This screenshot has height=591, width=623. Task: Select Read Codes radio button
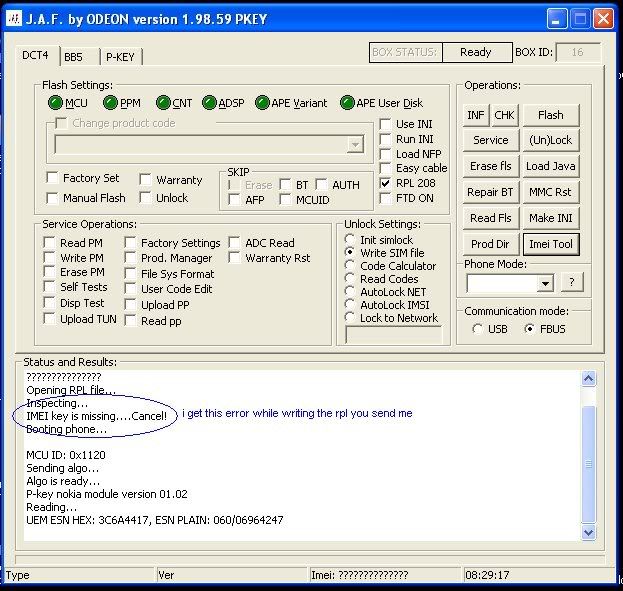tap(350, 279)
